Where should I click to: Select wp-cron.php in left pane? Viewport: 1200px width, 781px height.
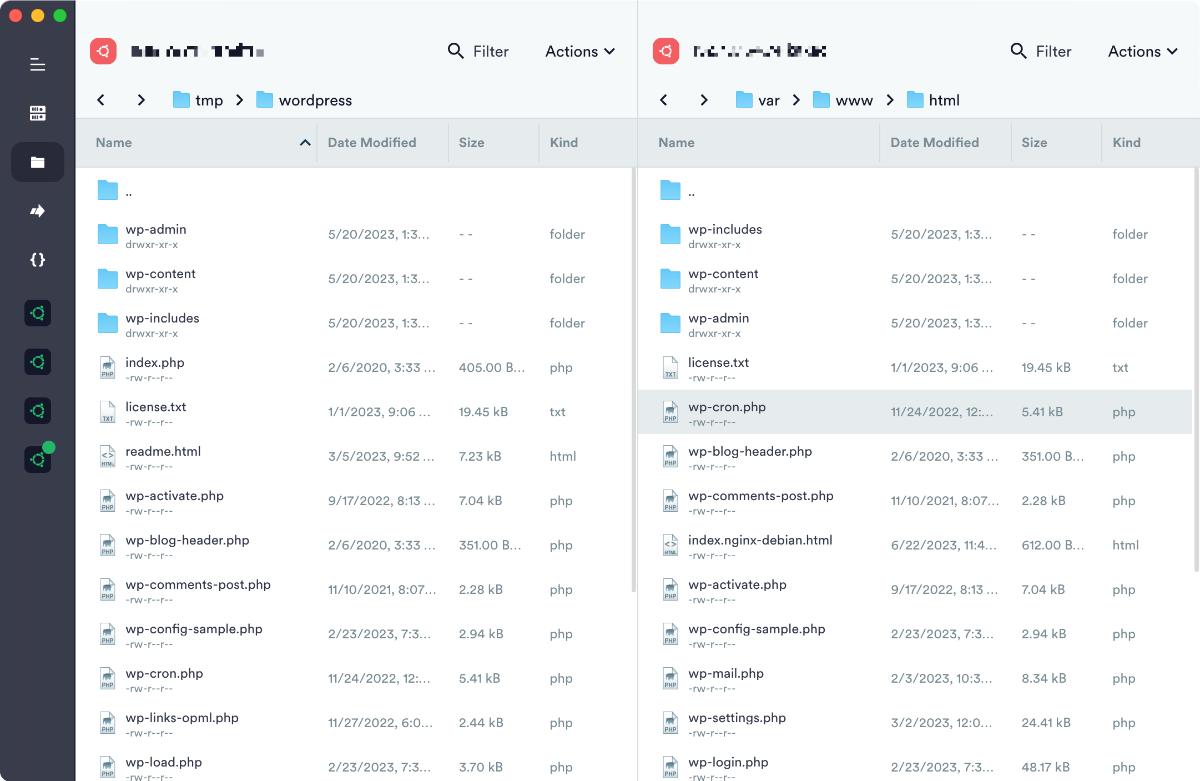click(x=353, y=678)
